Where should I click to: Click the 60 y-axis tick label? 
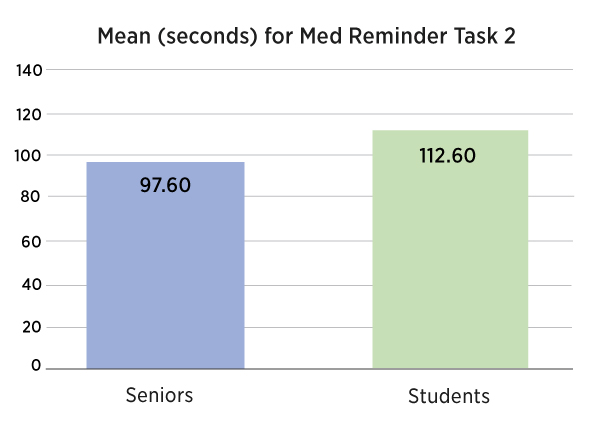click(x=32, y=241)
